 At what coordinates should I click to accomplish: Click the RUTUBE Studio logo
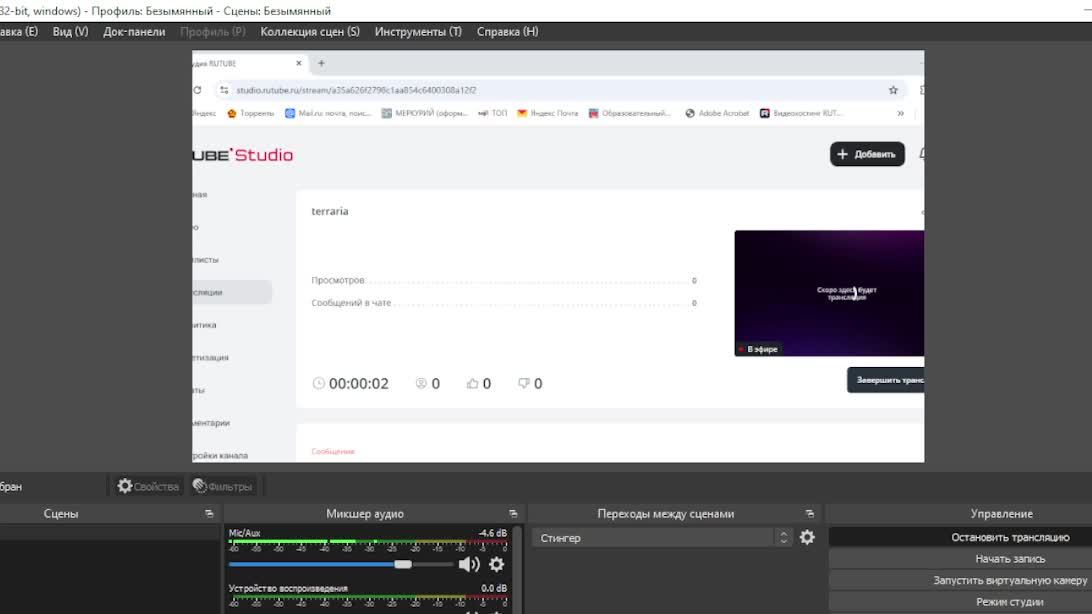click(x=242, y=155)
